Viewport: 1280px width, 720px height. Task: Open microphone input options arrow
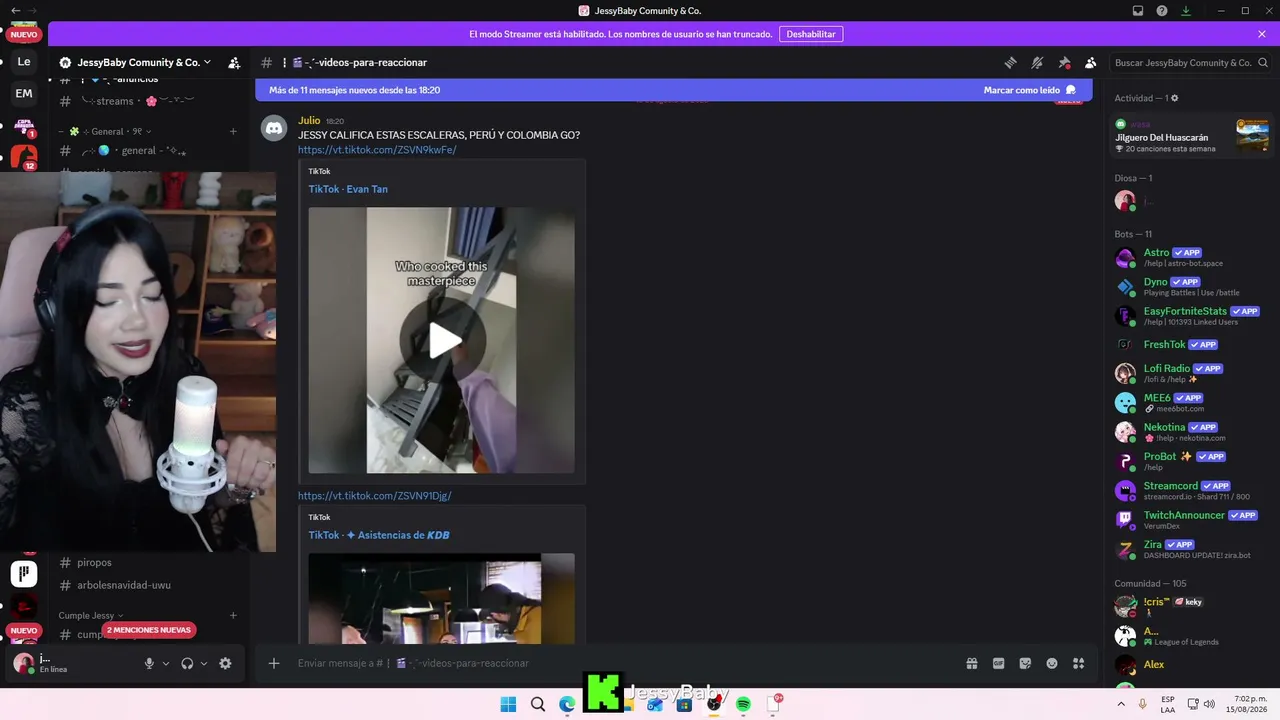coord(166,663)
